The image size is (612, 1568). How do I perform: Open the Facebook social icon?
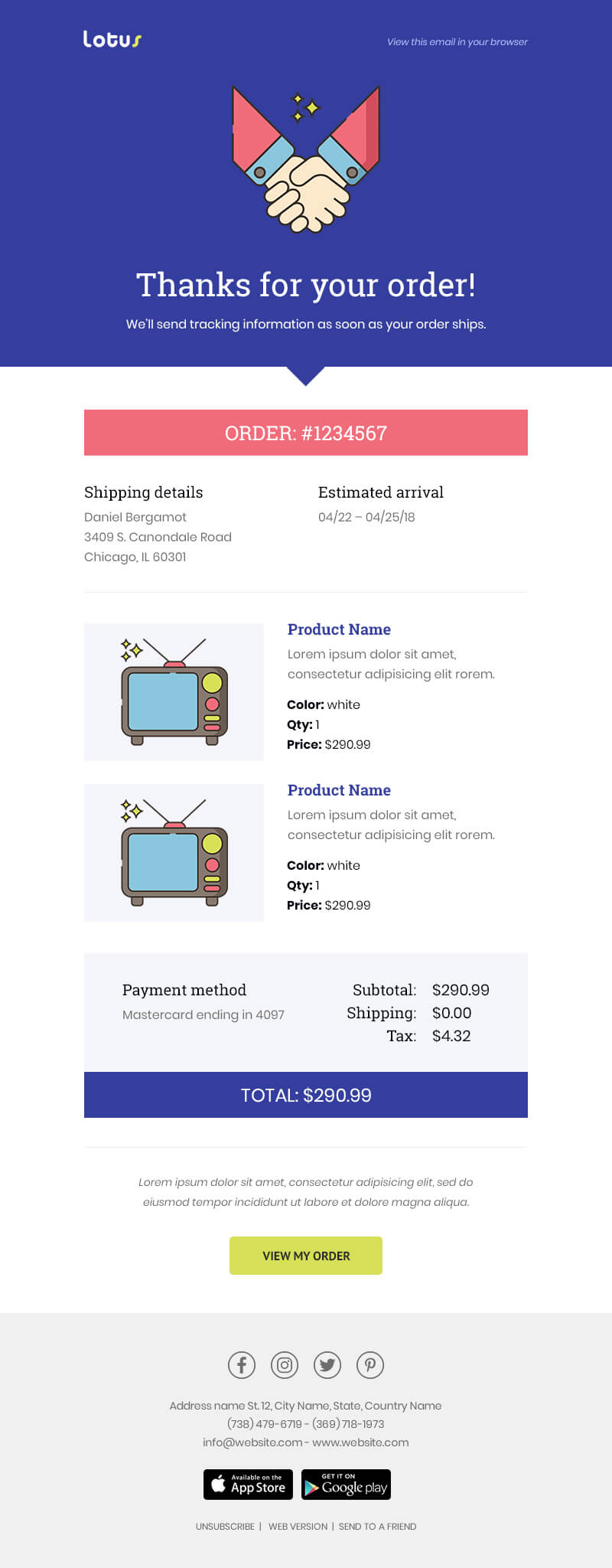tap(242, 1364)
